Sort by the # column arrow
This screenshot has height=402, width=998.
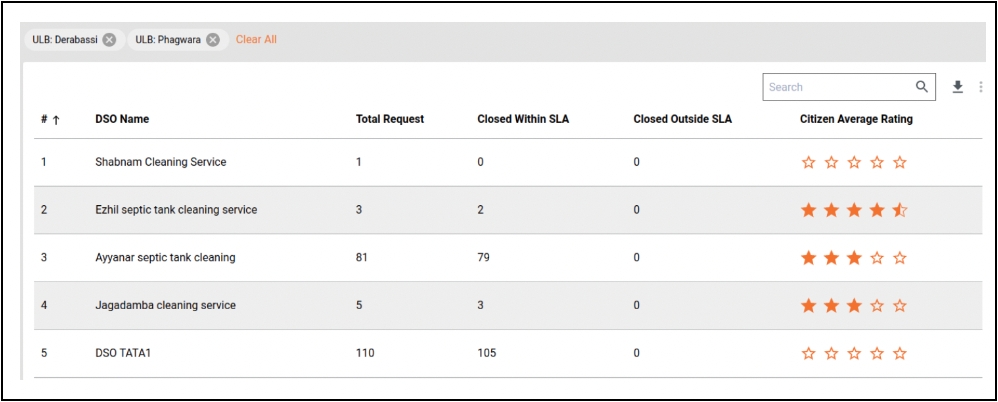[56, 120]
